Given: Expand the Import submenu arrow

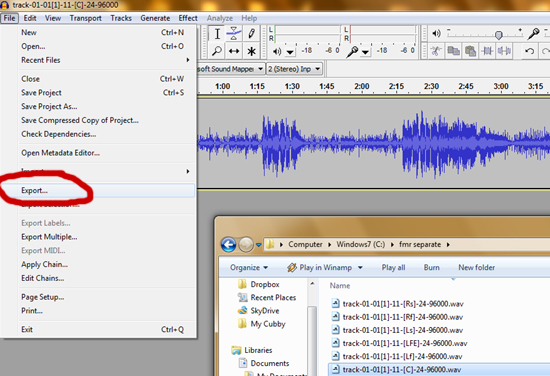Looking at the screenshot, I should pyautogui.click(x=188, y=171).
